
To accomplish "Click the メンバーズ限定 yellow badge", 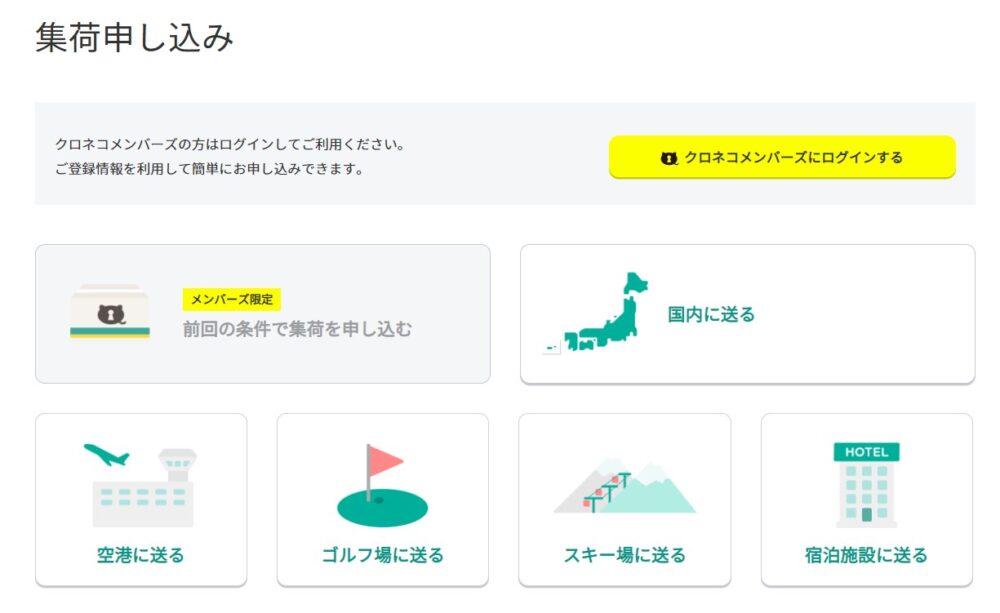I will (x=232, y=299).
